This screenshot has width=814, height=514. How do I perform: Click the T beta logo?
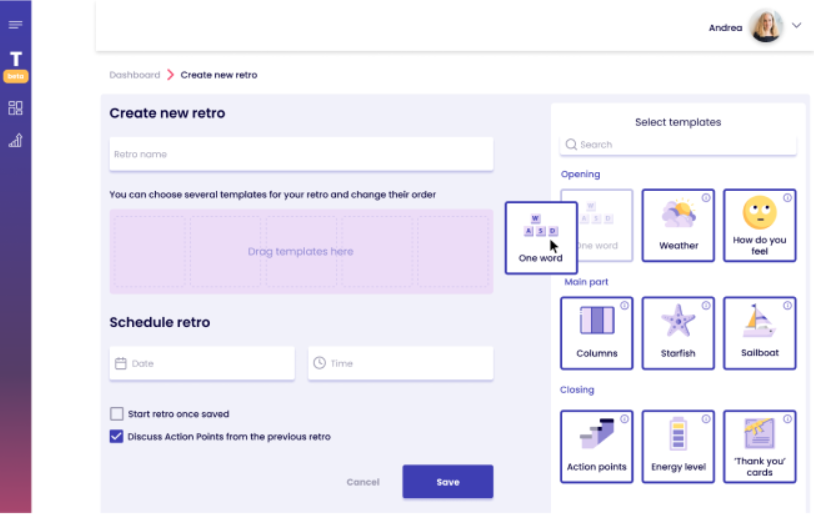click(x=16, y=66)
